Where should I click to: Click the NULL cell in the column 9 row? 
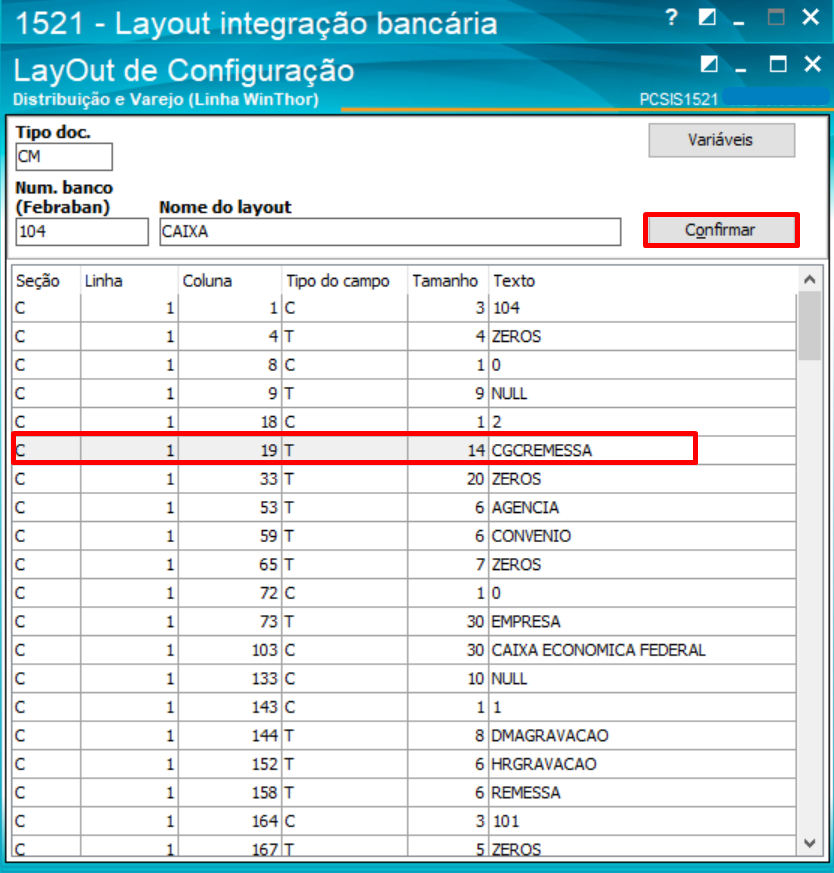point(642,393)
